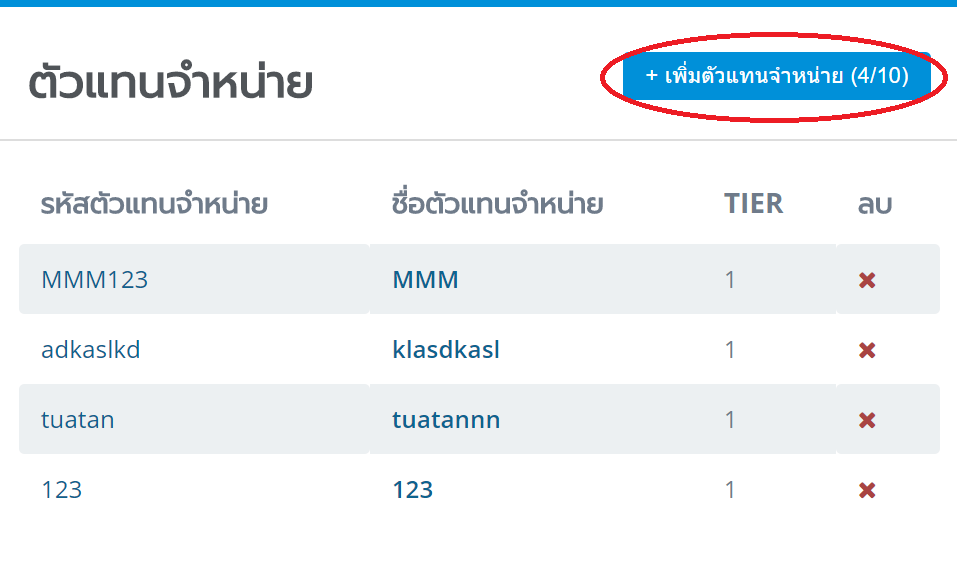Click the ตัวแทนจำหน่าย page heading

click(171, 82)
